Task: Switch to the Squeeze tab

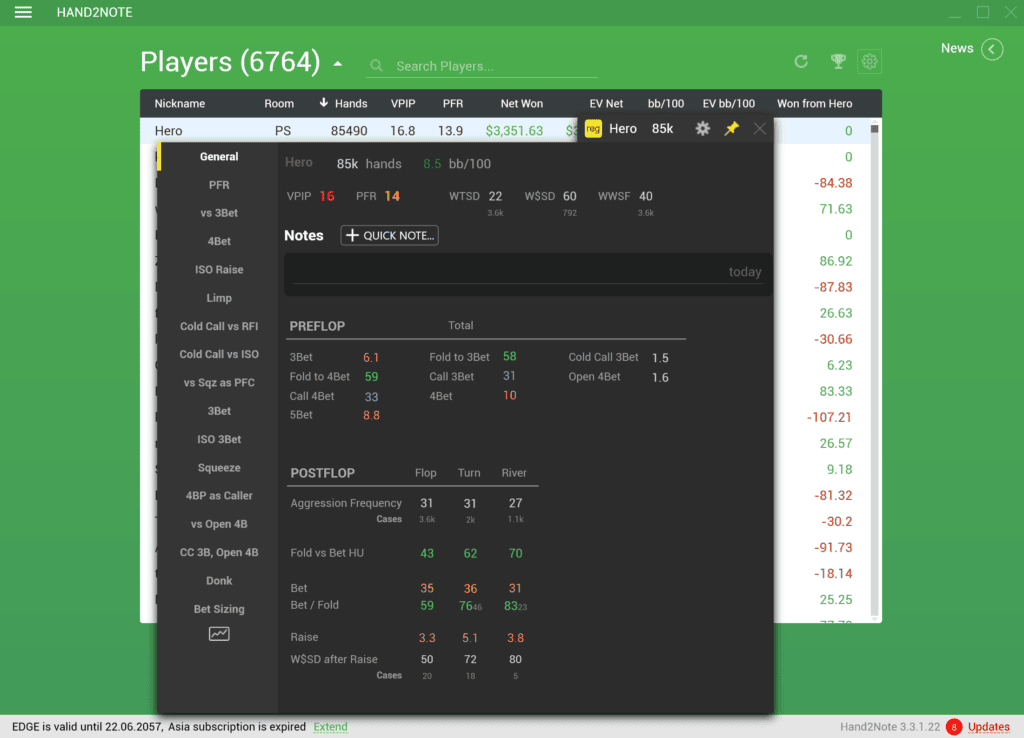Action: [219, 468]
